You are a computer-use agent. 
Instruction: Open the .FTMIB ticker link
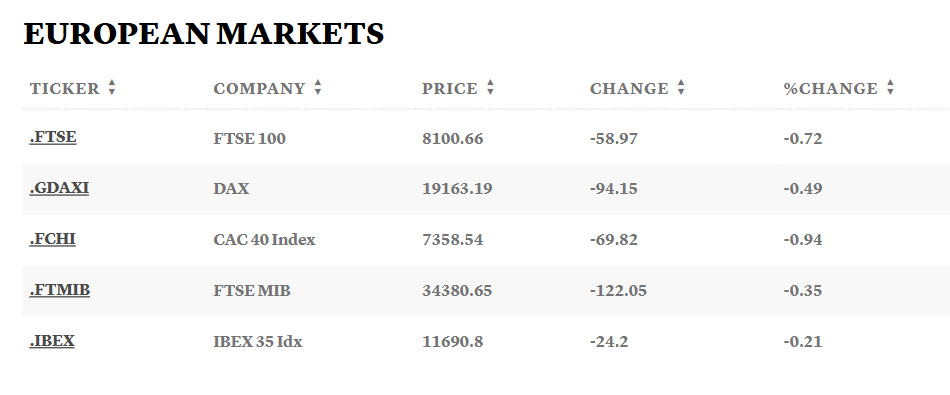click(60, 290)
